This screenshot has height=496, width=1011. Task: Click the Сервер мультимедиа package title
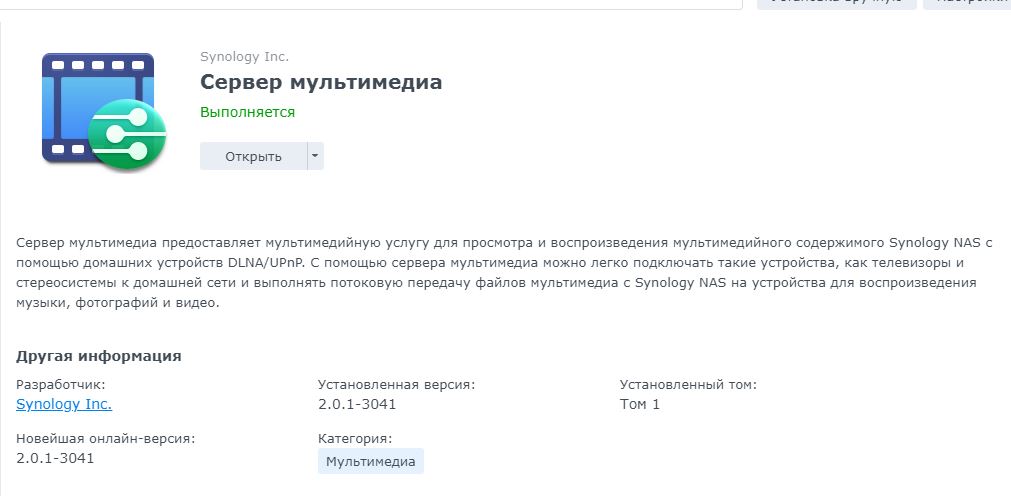pyautogui.click(x=321, y=82)
